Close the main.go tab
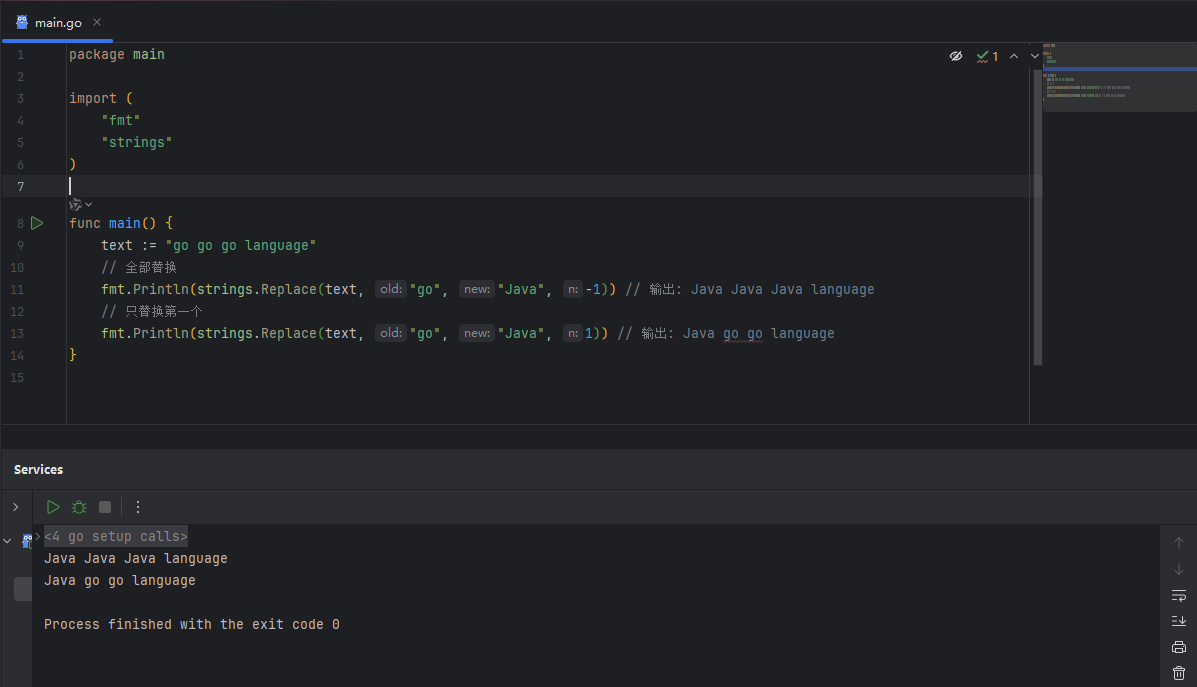This screenshot has height=687, width=1197. pyautogui.click(x=96, y=22)
